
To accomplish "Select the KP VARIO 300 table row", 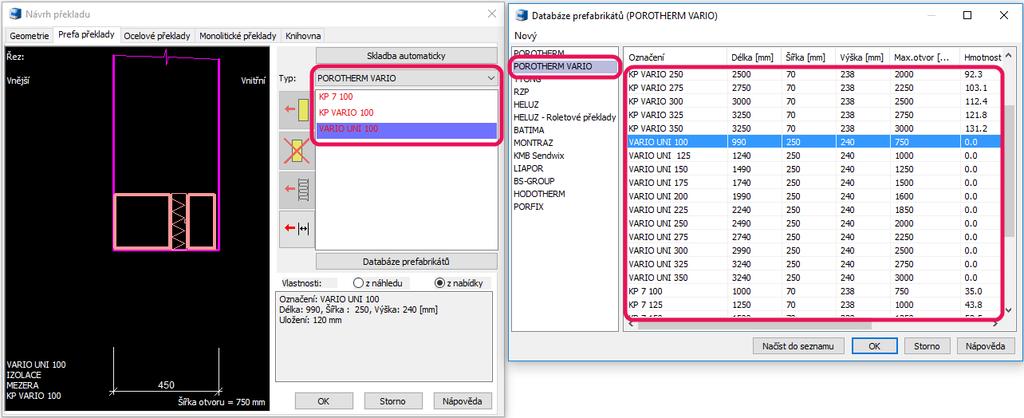I will (814, 101).
